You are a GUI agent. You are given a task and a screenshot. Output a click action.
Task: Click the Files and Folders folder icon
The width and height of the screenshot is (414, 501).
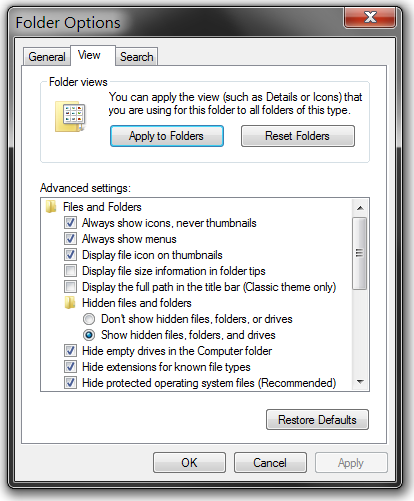[51, 207]
